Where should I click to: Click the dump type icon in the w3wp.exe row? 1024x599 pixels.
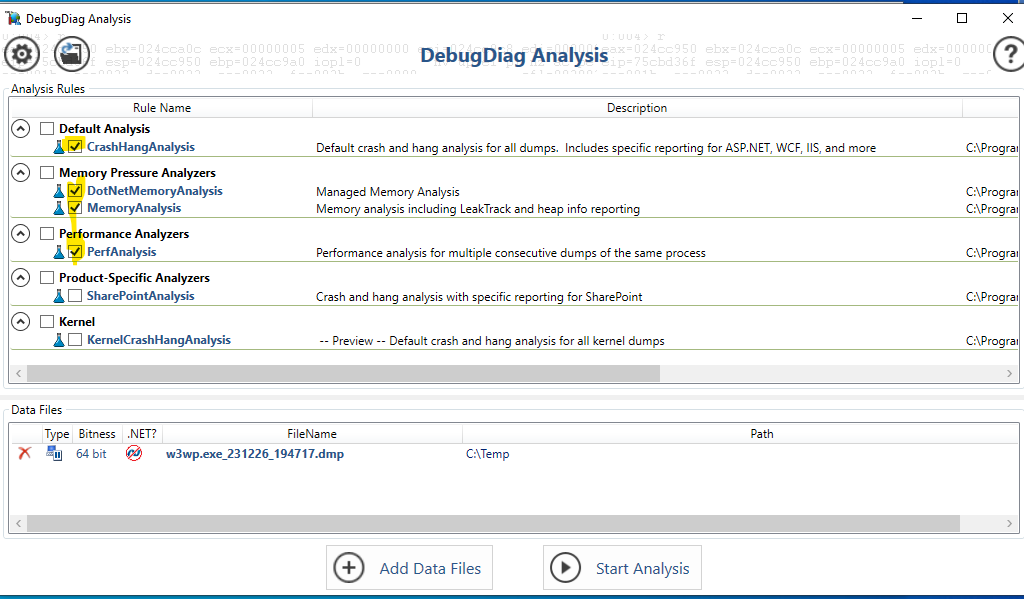[x=54, y=453]
